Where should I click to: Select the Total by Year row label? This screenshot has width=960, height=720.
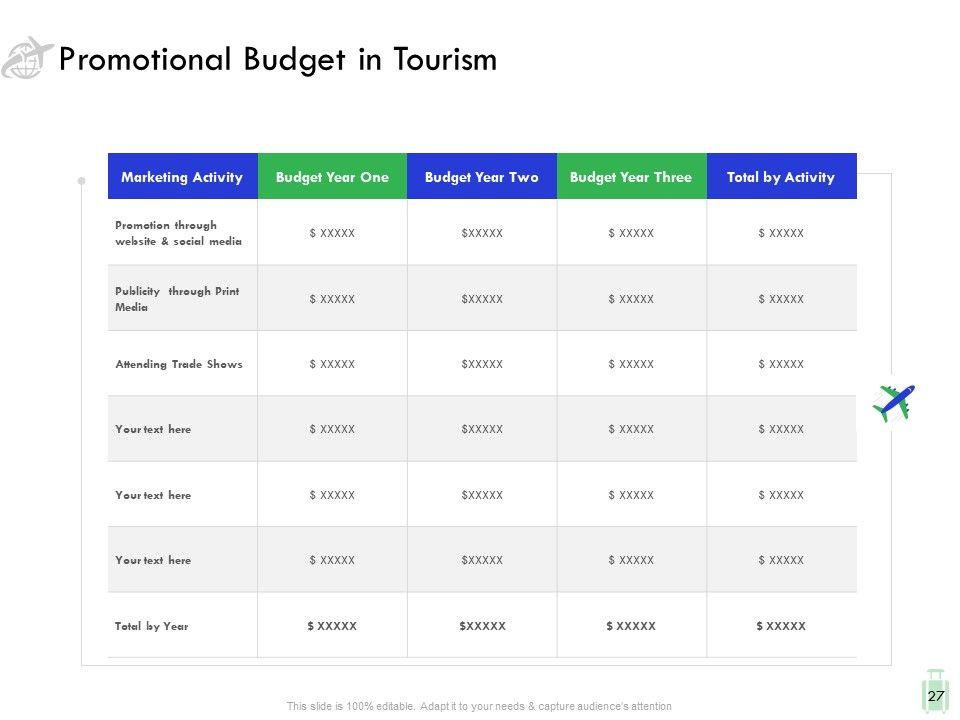coord(152,626)
